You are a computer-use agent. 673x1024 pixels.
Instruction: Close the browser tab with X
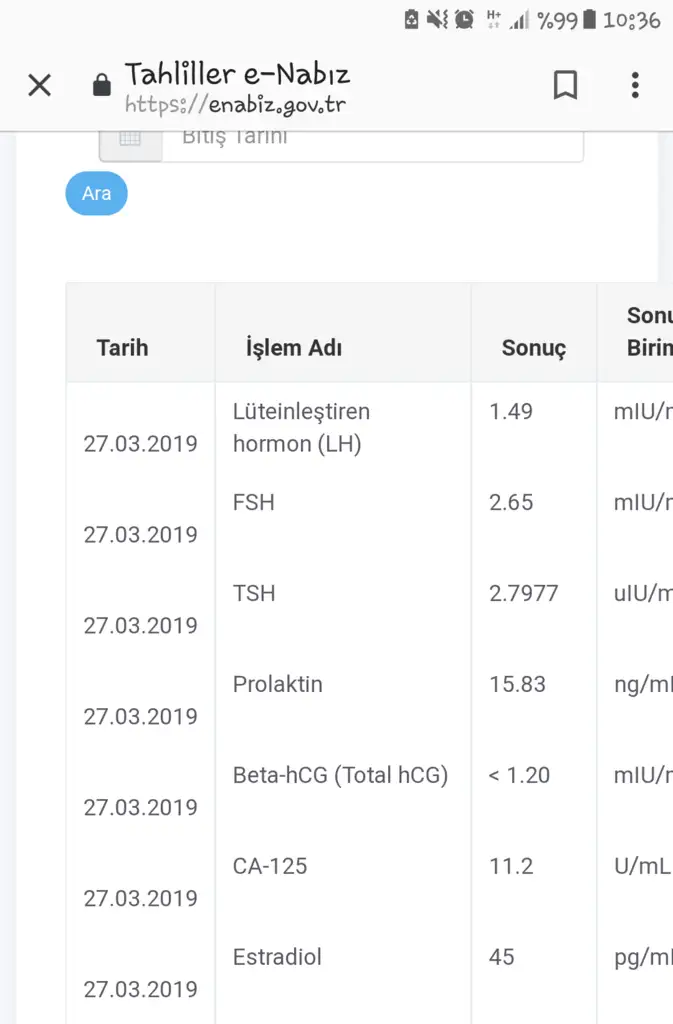[39, 86]
